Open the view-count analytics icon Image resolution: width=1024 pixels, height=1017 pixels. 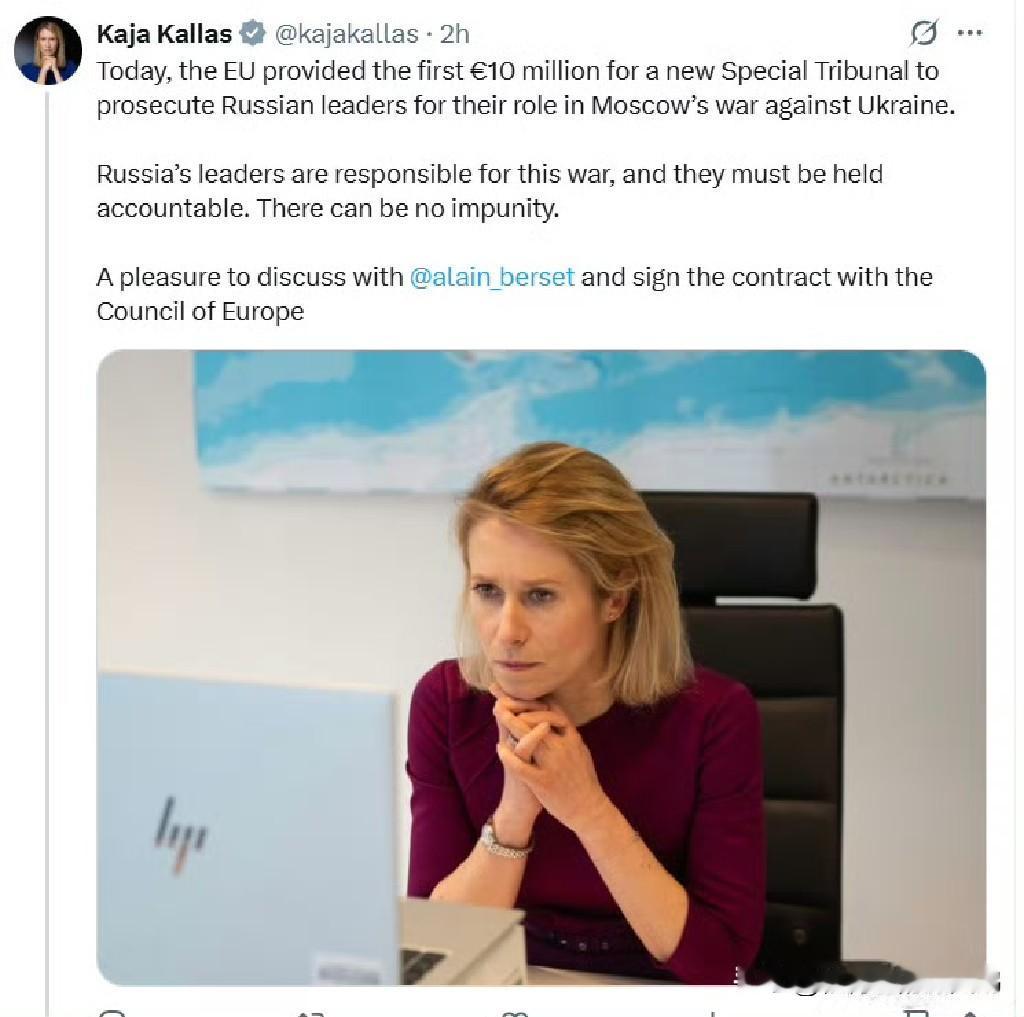[712, 1012]
